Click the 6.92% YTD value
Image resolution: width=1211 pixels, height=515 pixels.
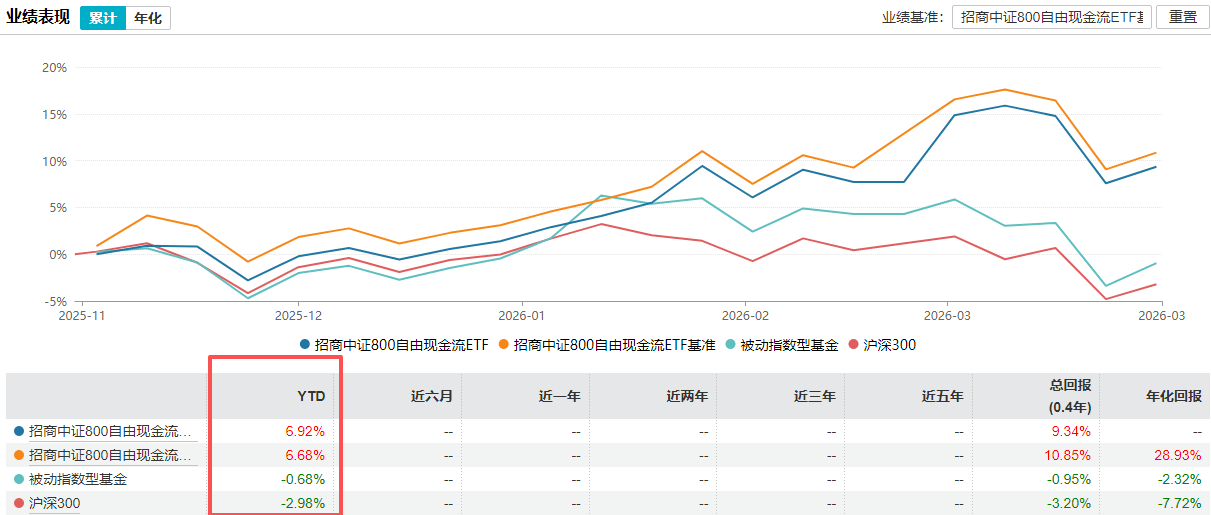[305, 432]
